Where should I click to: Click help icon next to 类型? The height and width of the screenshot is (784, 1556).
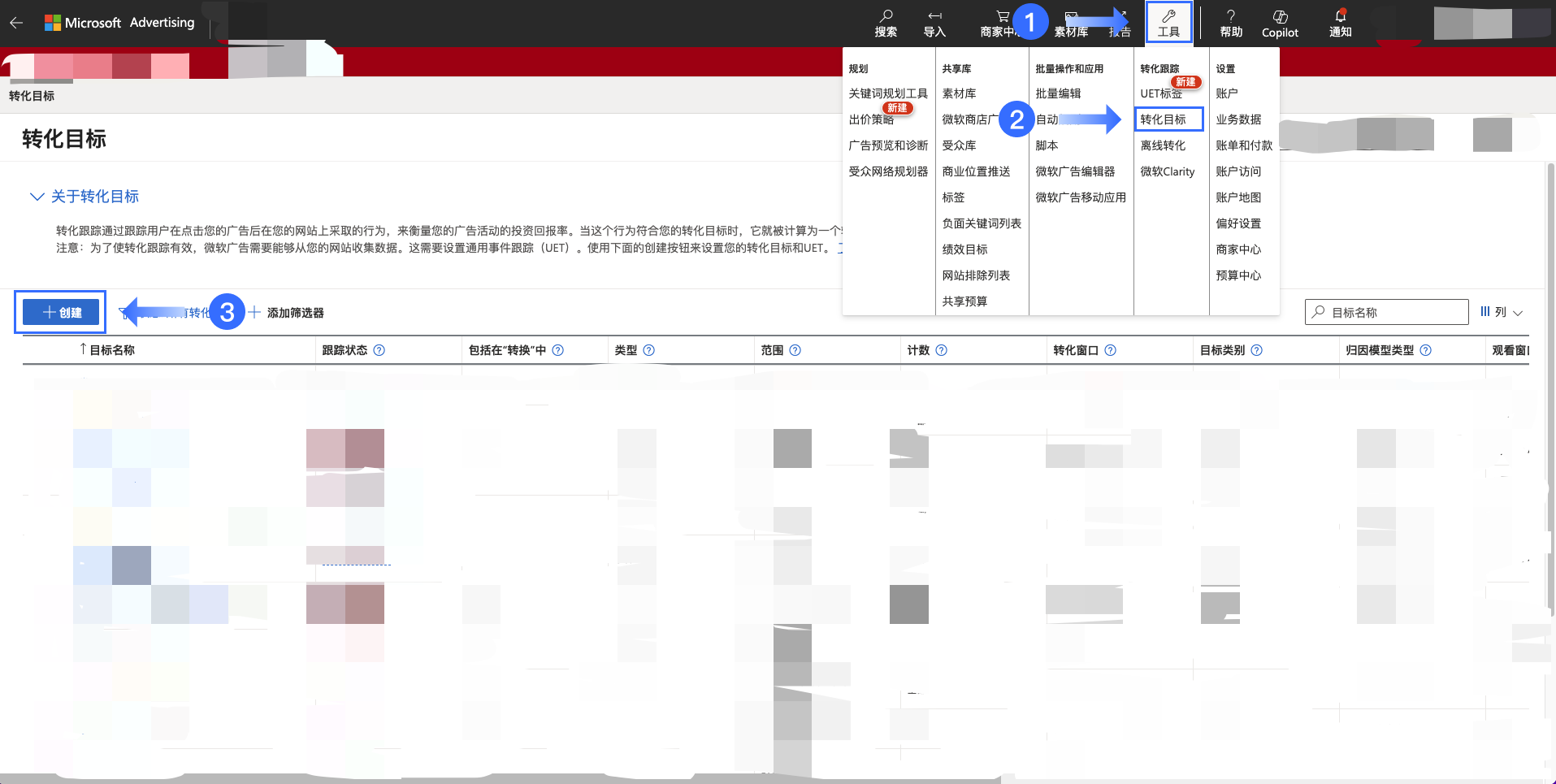(x=648, y=350)
